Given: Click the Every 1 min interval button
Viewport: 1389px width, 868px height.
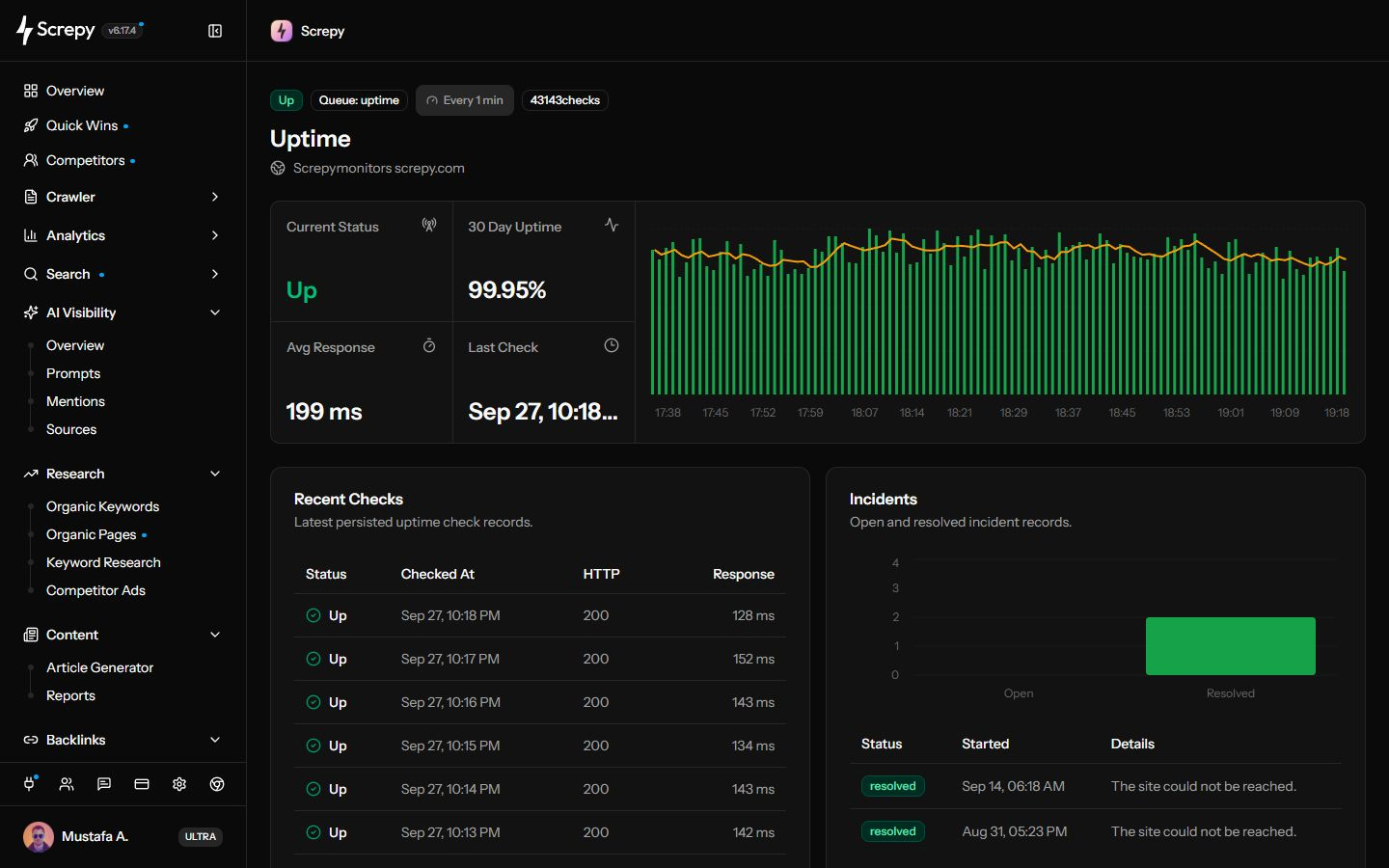Looking at the screenshot, I should point(465,100).
